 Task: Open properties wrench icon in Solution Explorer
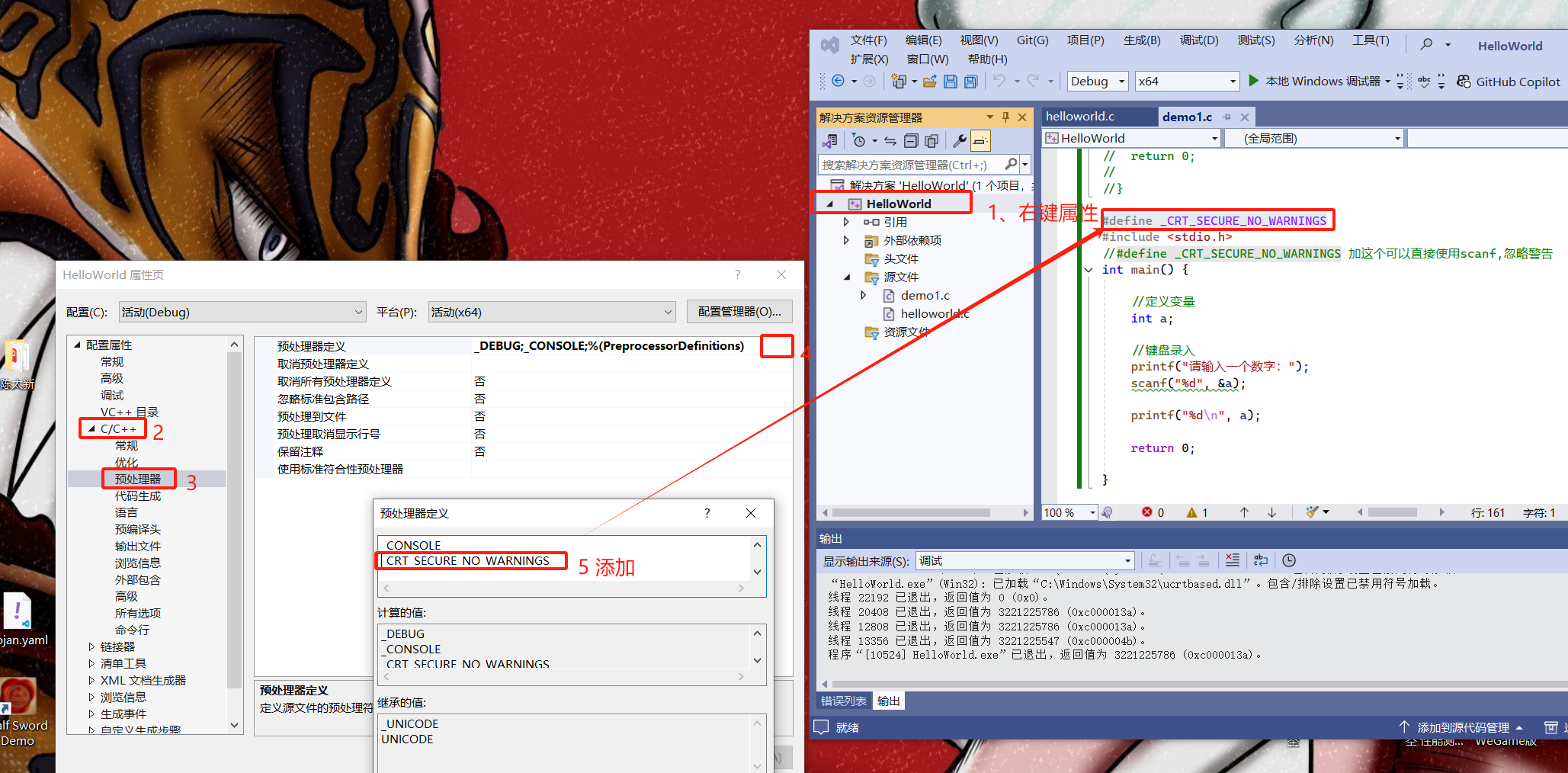[960, 141]
